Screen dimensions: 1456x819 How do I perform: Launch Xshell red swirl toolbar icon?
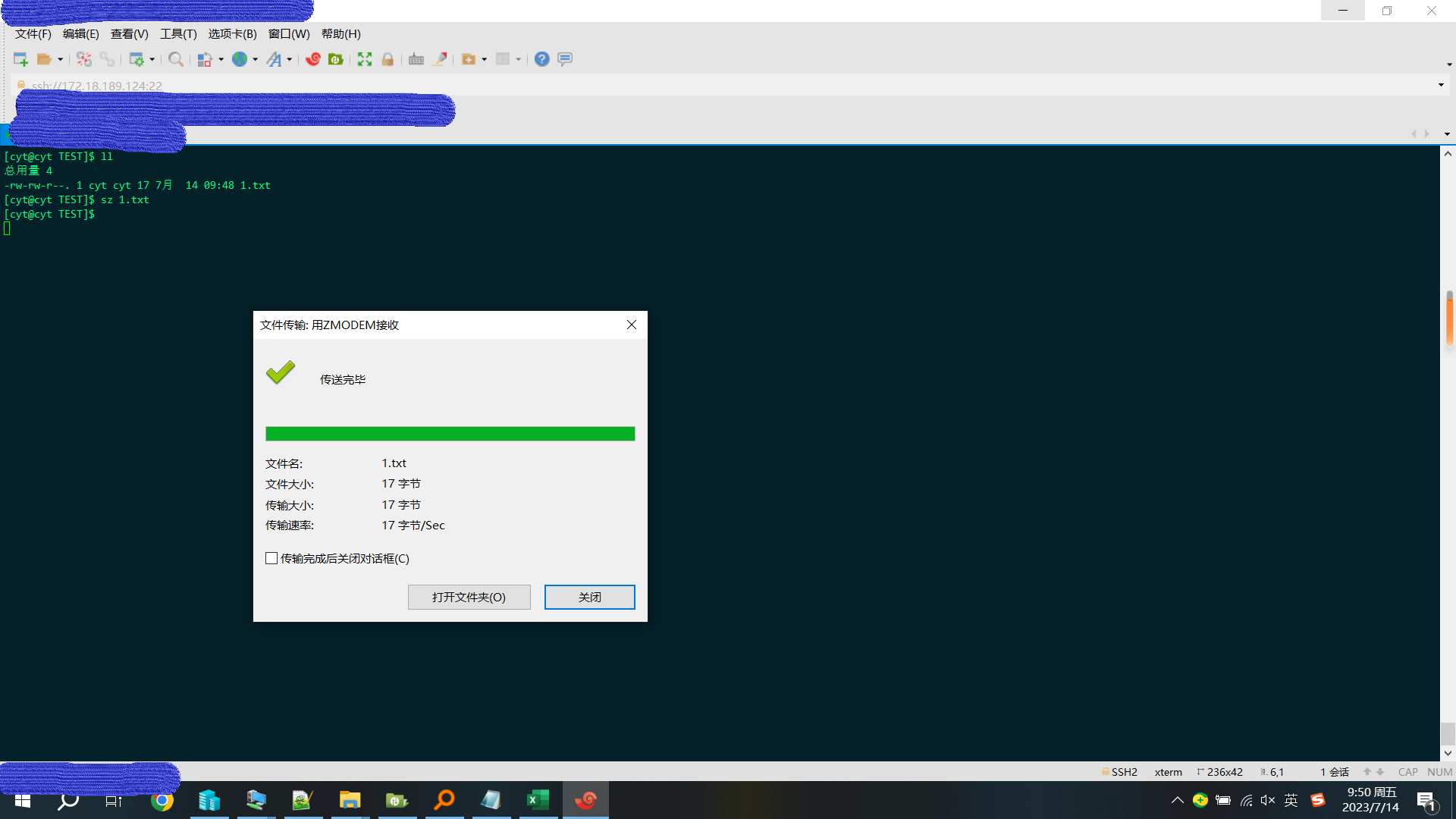coord(313,59)
